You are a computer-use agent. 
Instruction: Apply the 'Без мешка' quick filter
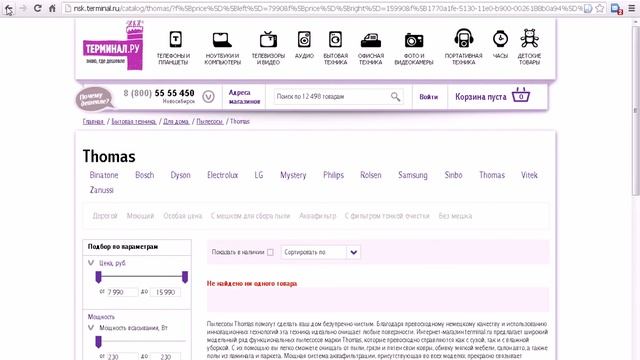click(455, 216)
